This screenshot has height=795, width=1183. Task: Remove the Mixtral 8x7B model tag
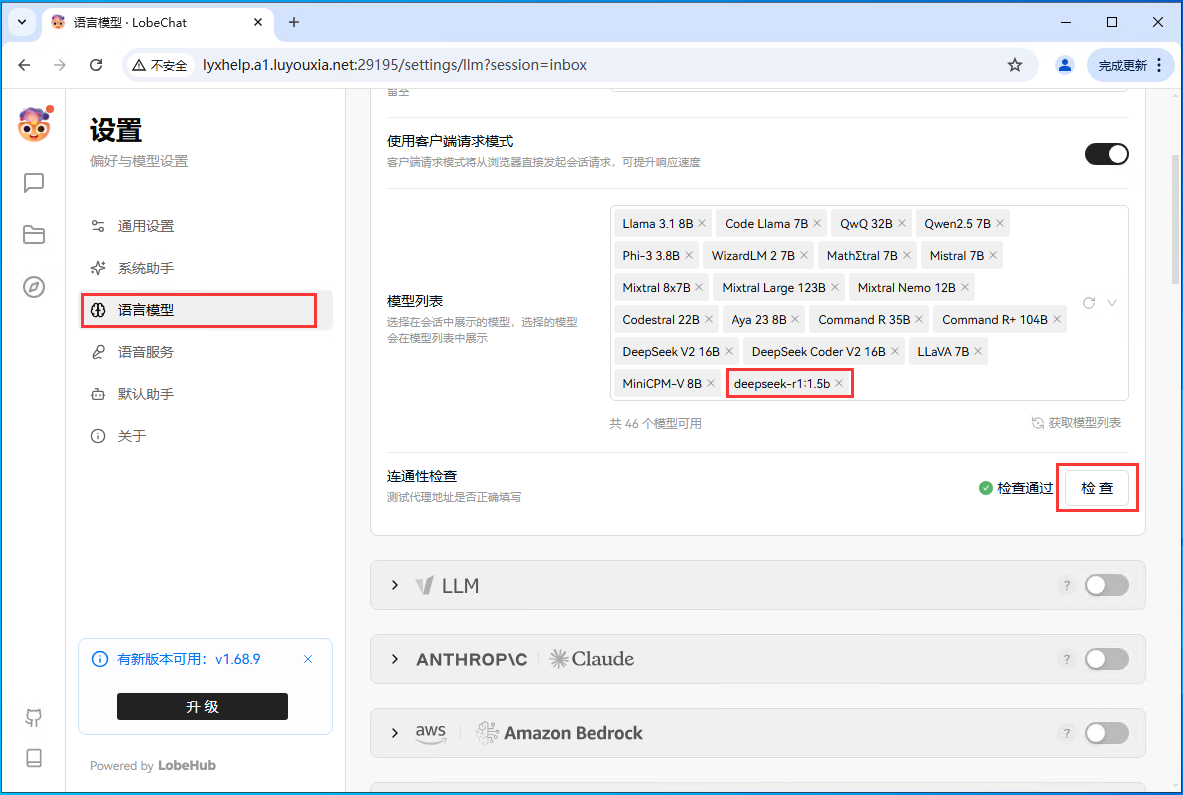click(699, 287)
